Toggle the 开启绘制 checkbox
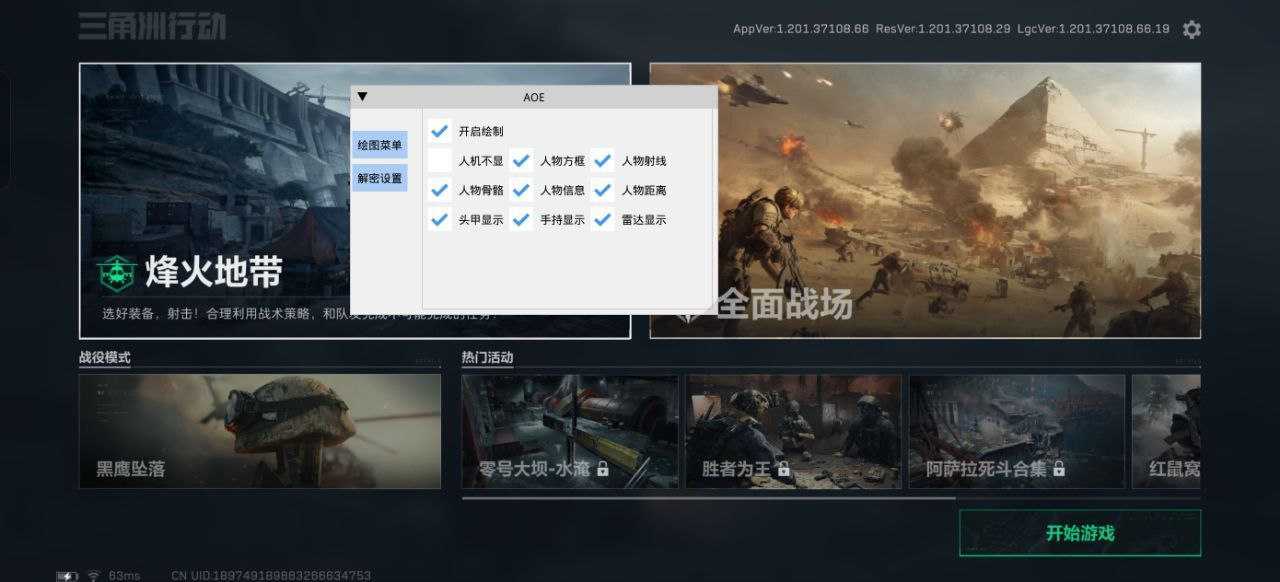1280x582 pixels. pos(439,131)
